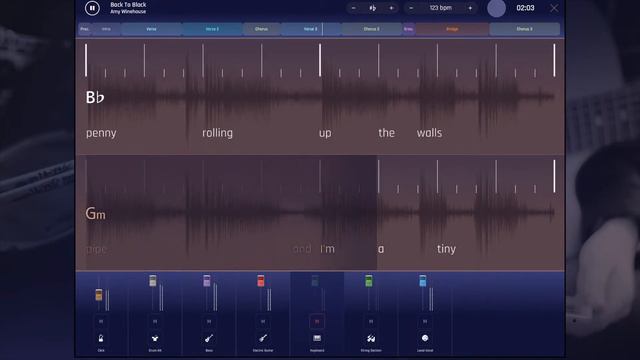Screen dimensions: 640x360
Task: Select the first short section at the strip start
Action: coord(85,29)
